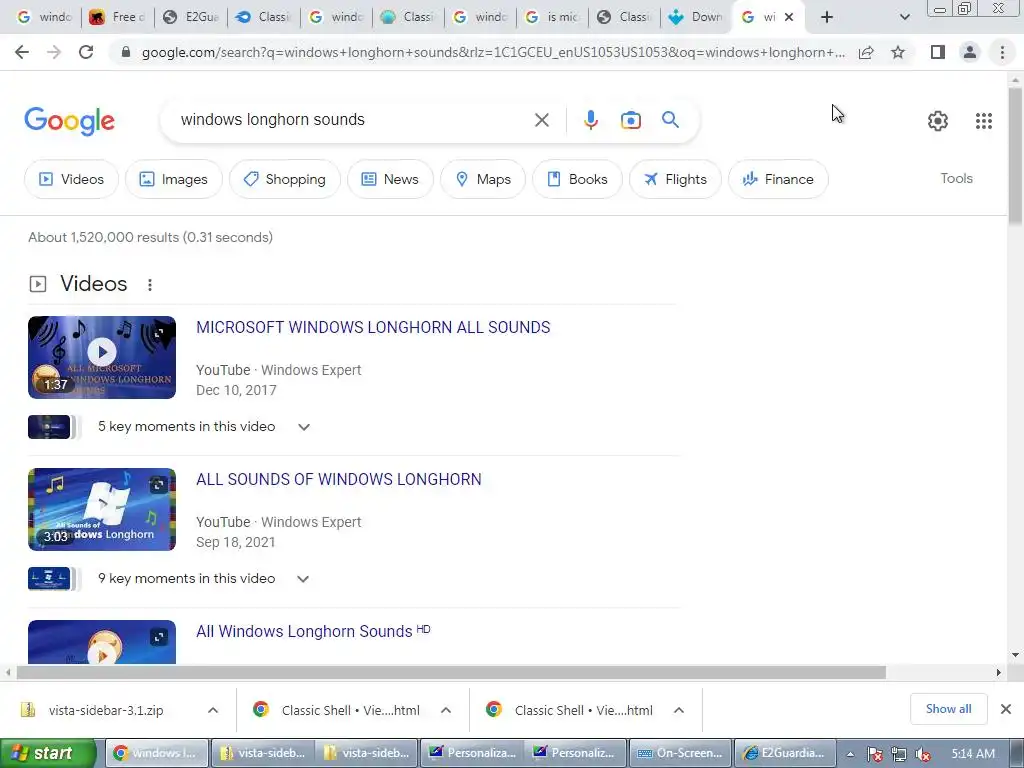This screenshot has height=768, width=1024.
Task: Switch to the Free c... browser tab
Action: (x=118, y=17)
